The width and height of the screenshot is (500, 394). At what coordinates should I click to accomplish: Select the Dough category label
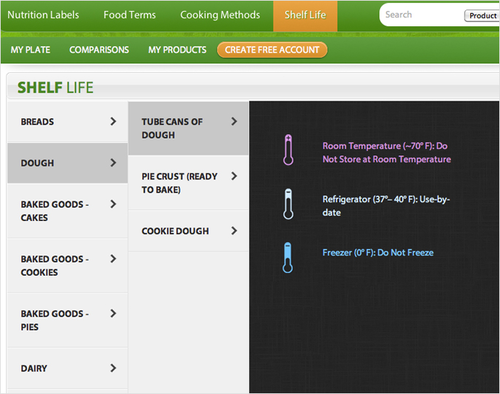(37, 163)
